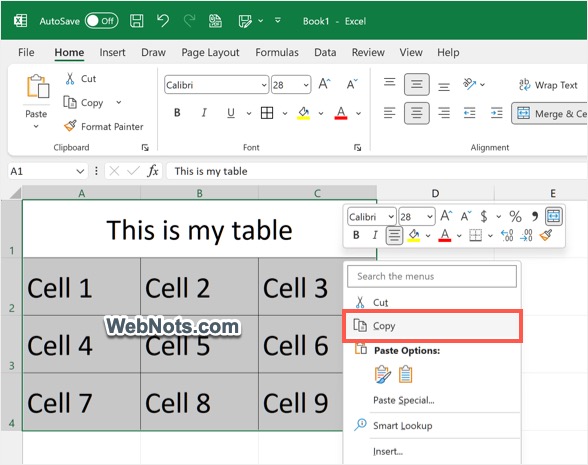Click the formula bar text
Viewport: 588px width, 465px height.
[x=211, y=171]
